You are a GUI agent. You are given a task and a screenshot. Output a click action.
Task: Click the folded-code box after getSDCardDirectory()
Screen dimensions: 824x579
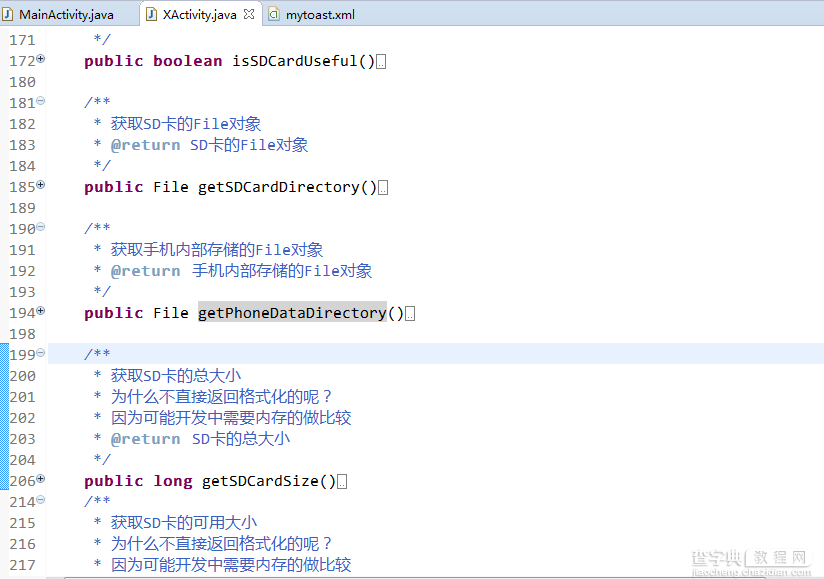coord(384,188)
